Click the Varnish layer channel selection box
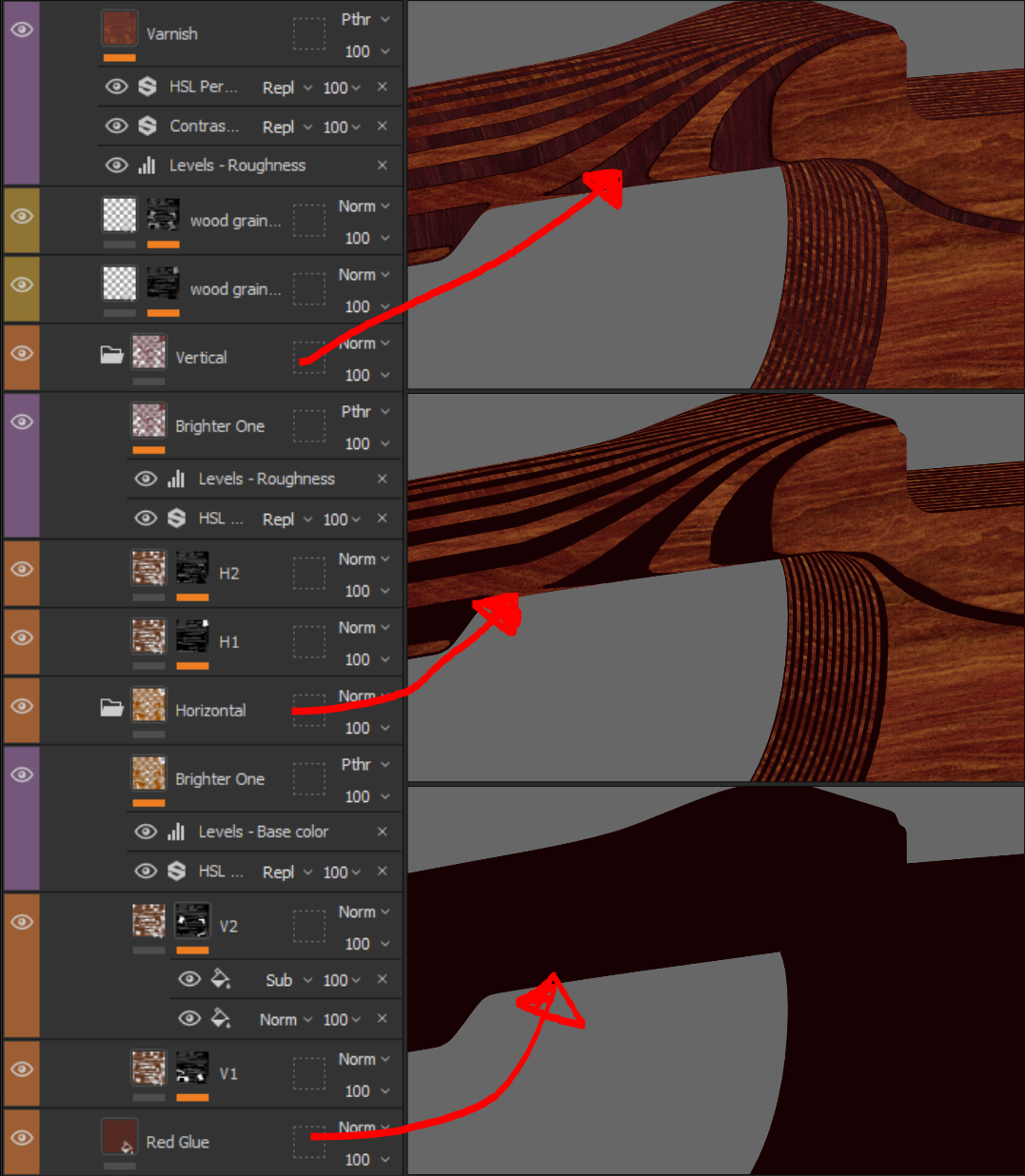 [308, 34]
